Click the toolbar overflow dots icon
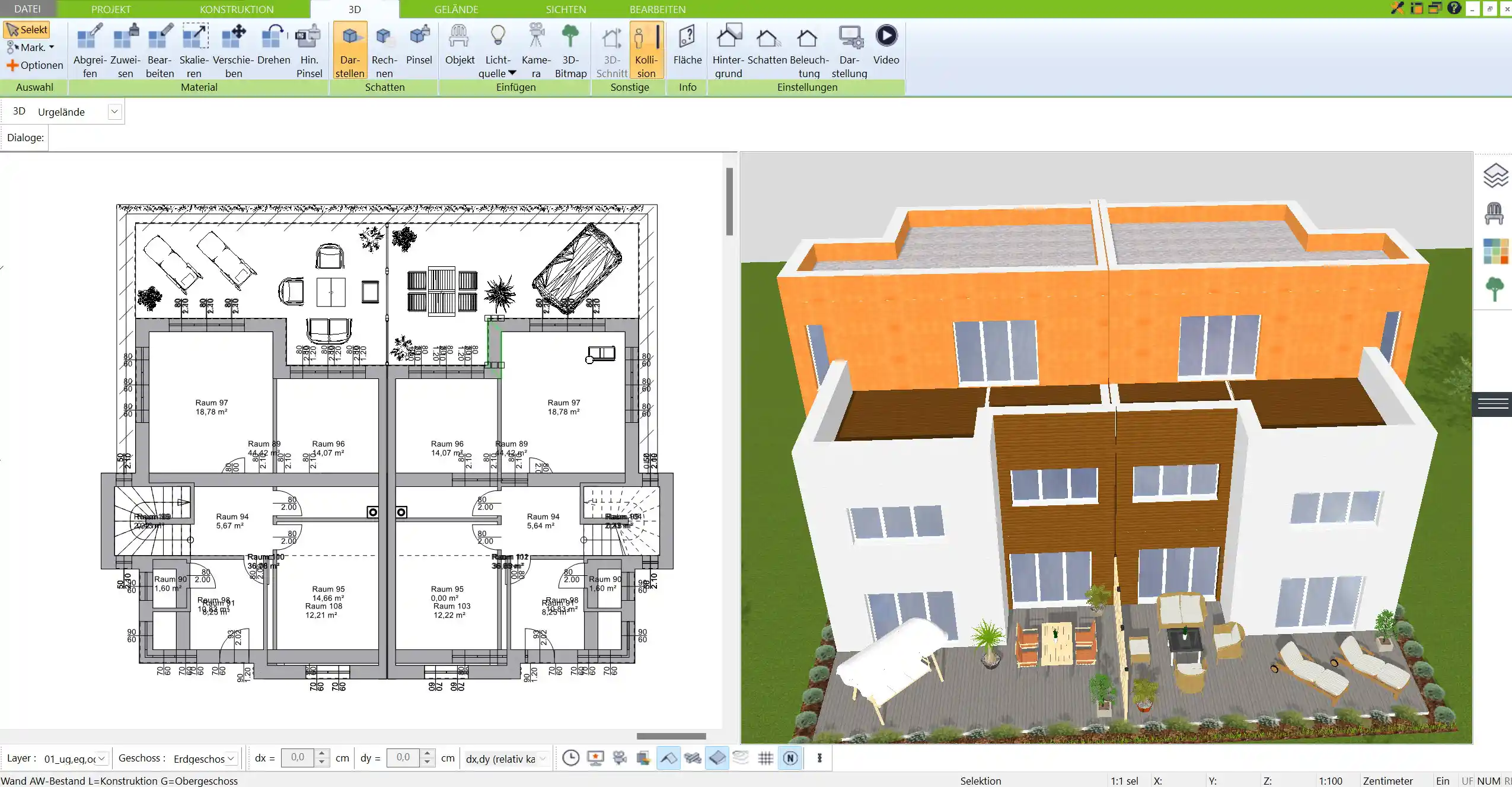Image resolution: width=1512 pixels, height=787 pixels. (x=819, y=758)
